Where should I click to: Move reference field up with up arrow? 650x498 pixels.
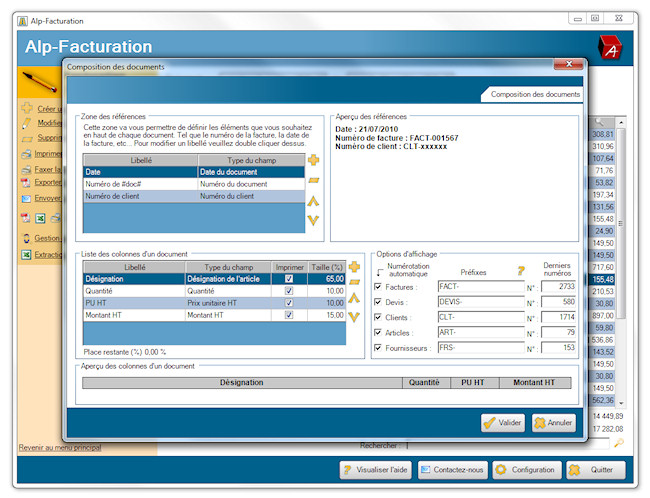click(313, 200)
